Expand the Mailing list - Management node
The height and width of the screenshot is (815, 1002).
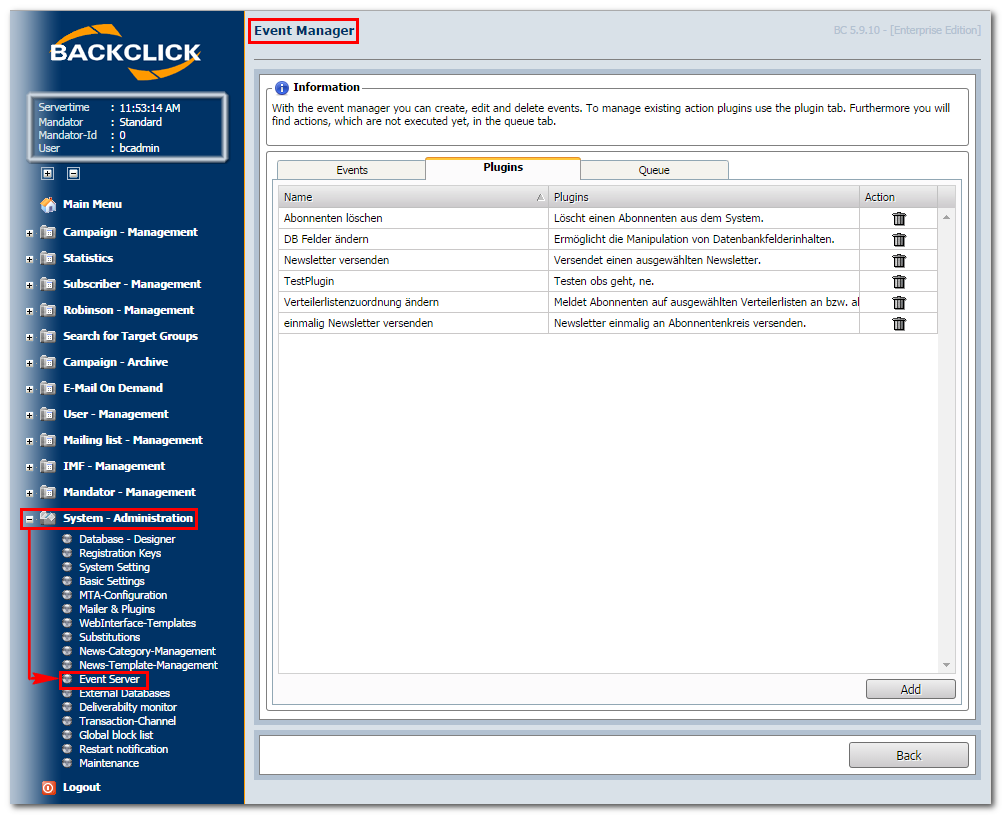click(x=29, y=441)
